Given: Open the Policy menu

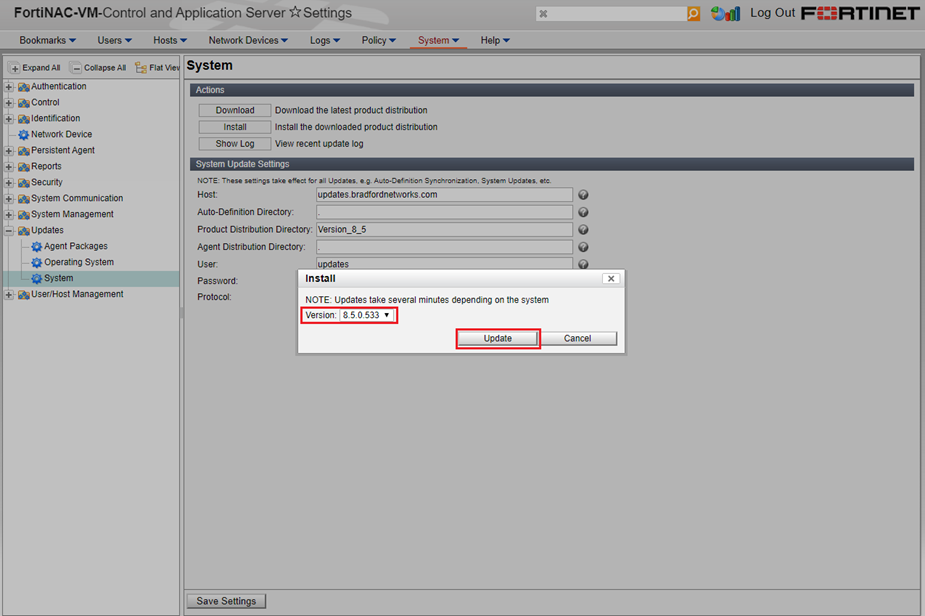Looking at the screenshot, I should click(x=379, y=41).
